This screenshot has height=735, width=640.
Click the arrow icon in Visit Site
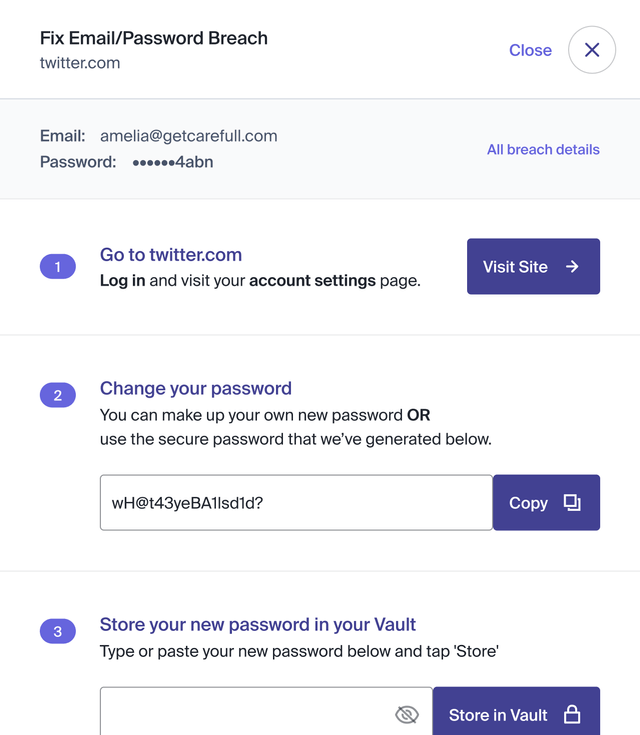click(x=572, y=267)
